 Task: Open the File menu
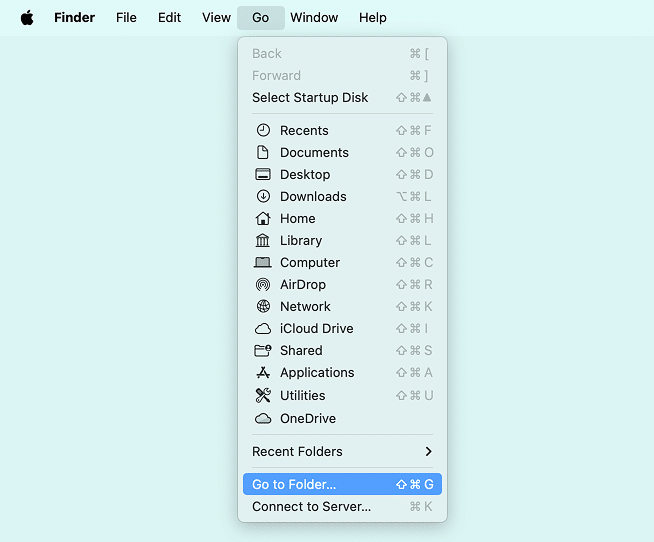[126, 18]
